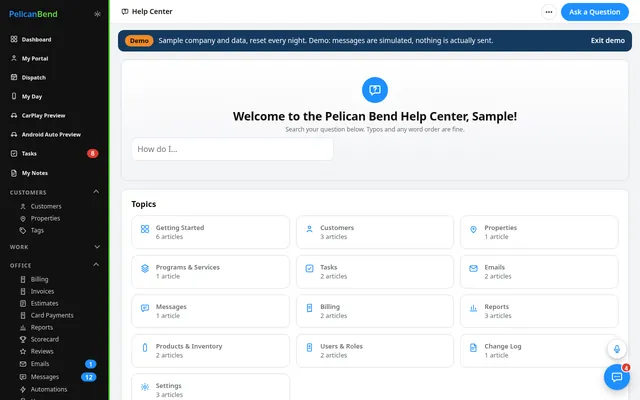Open Card Payments in sidebar
The image size is (640, 400).
click(52, 315)
